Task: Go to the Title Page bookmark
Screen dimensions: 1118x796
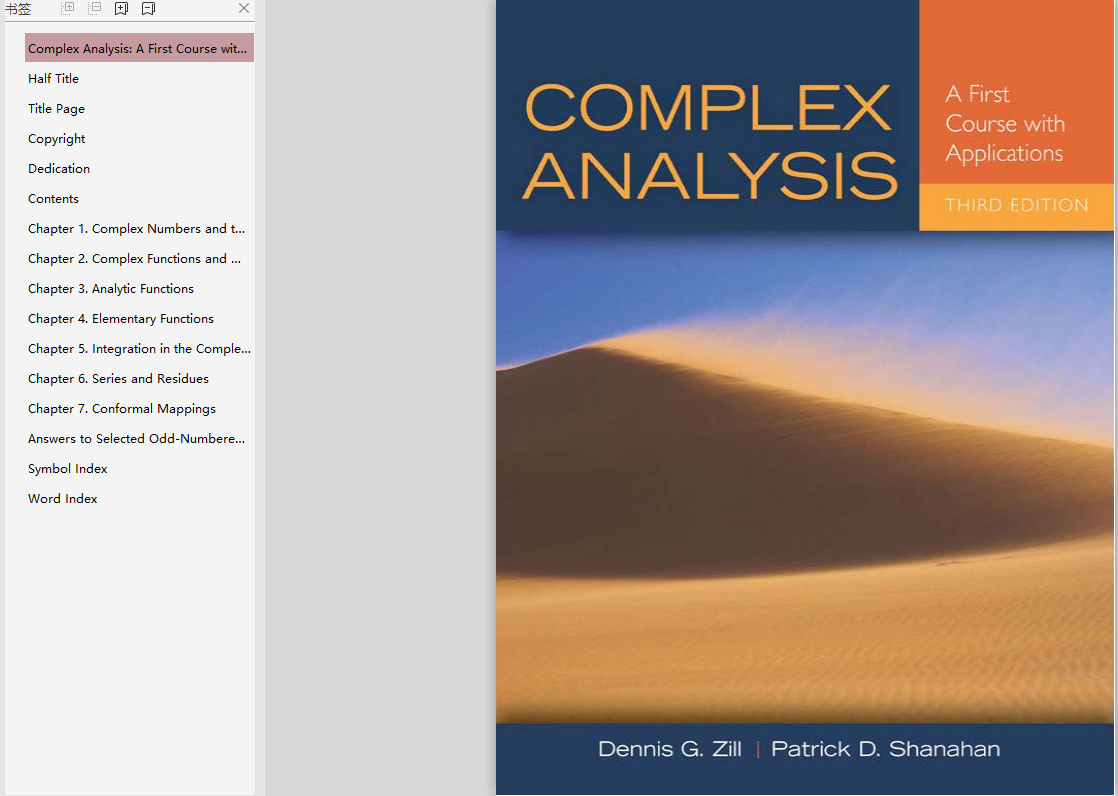Action: click(56, 108)
